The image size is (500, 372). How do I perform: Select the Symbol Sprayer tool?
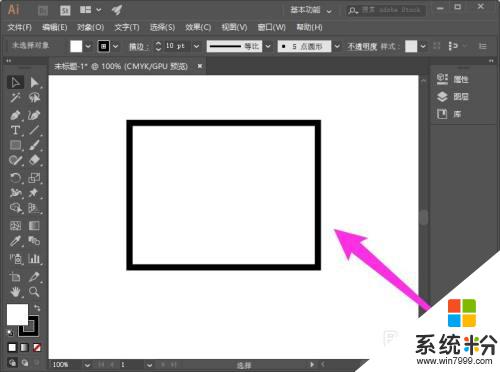tap(15, 259)
